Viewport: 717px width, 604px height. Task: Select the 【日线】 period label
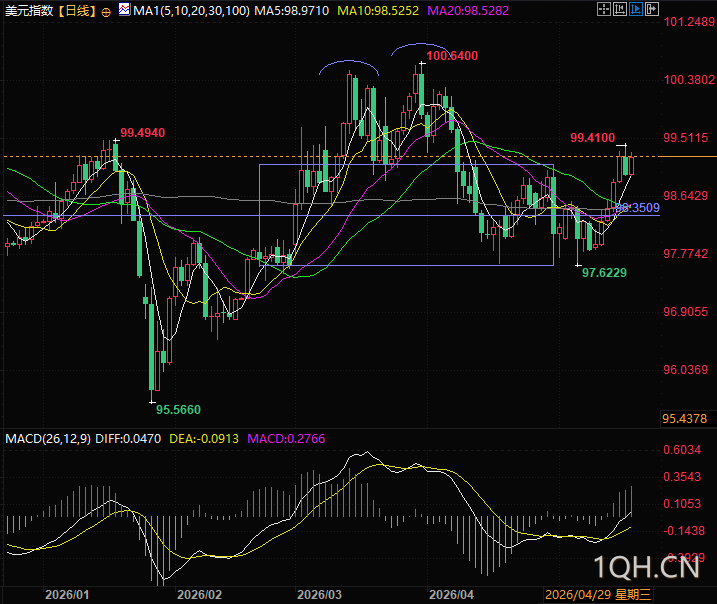click(78, 11)
